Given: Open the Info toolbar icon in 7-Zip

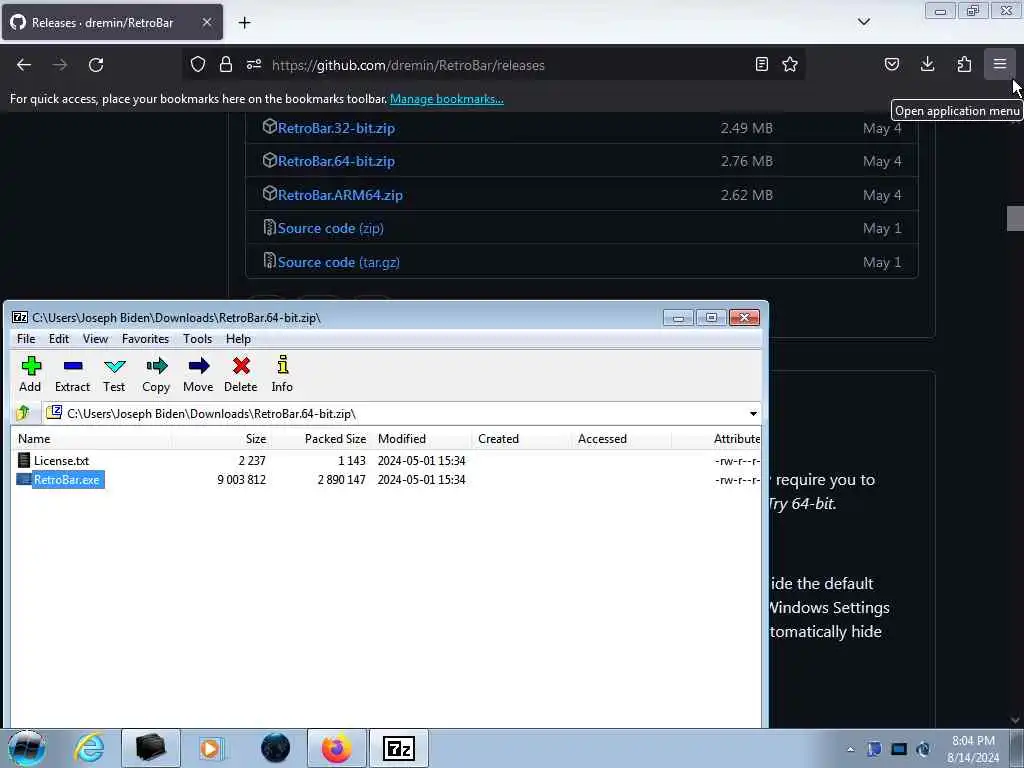Looking at the screenshot, I should (x=282, y=374).
